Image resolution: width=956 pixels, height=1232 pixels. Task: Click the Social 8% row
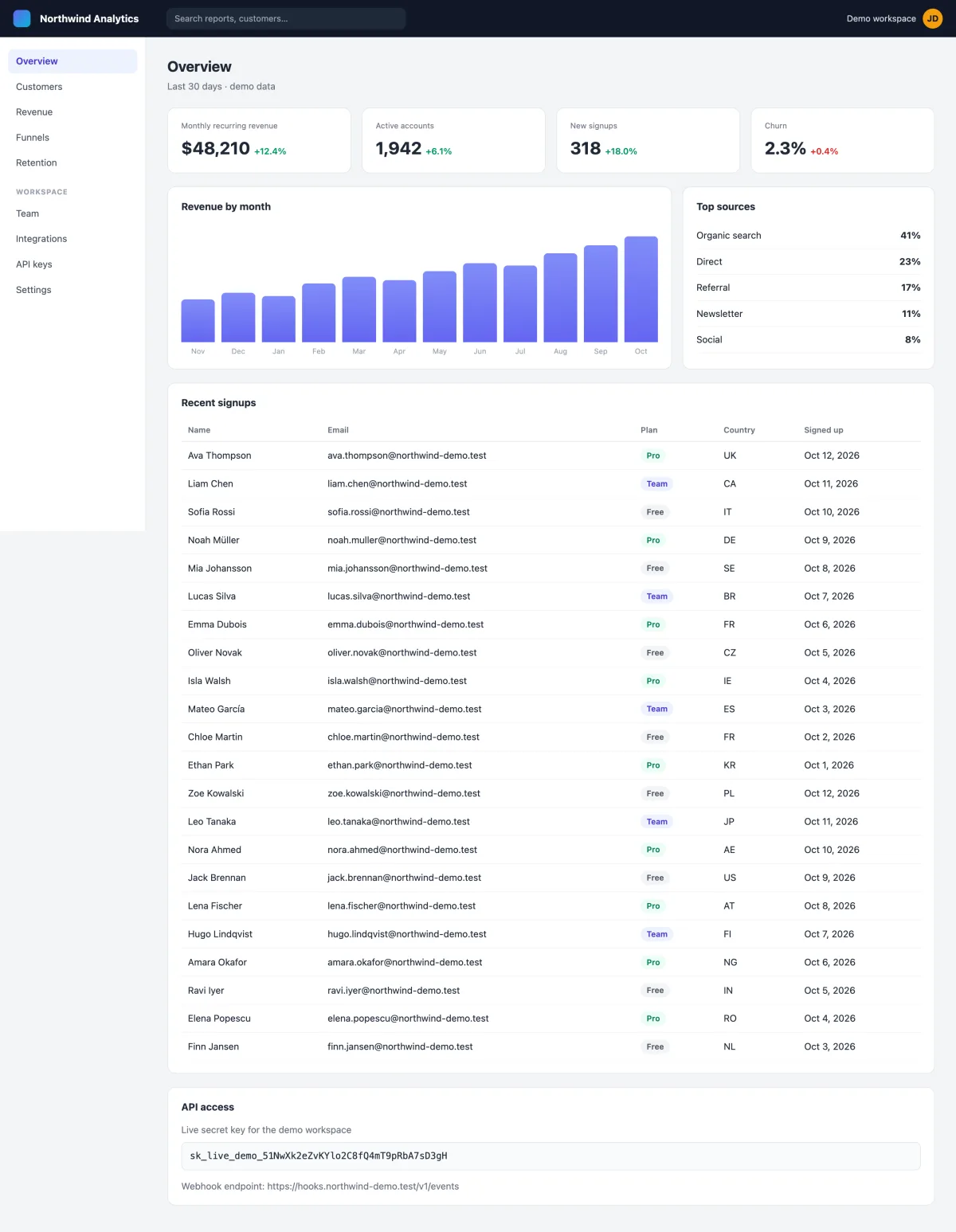[809, 340]
